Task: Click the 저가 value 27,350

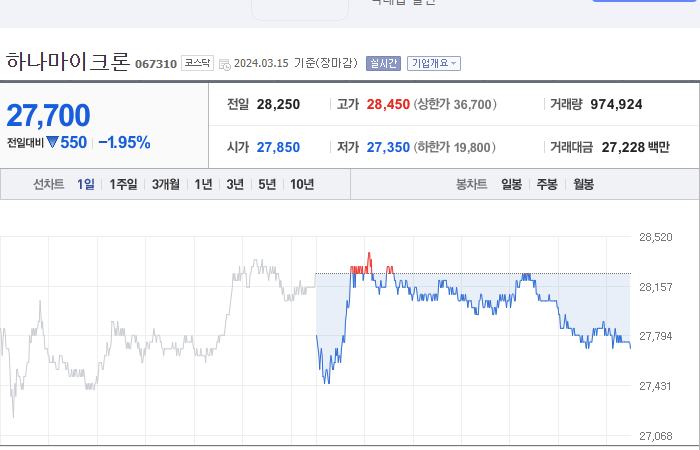Action: [388, 147]
